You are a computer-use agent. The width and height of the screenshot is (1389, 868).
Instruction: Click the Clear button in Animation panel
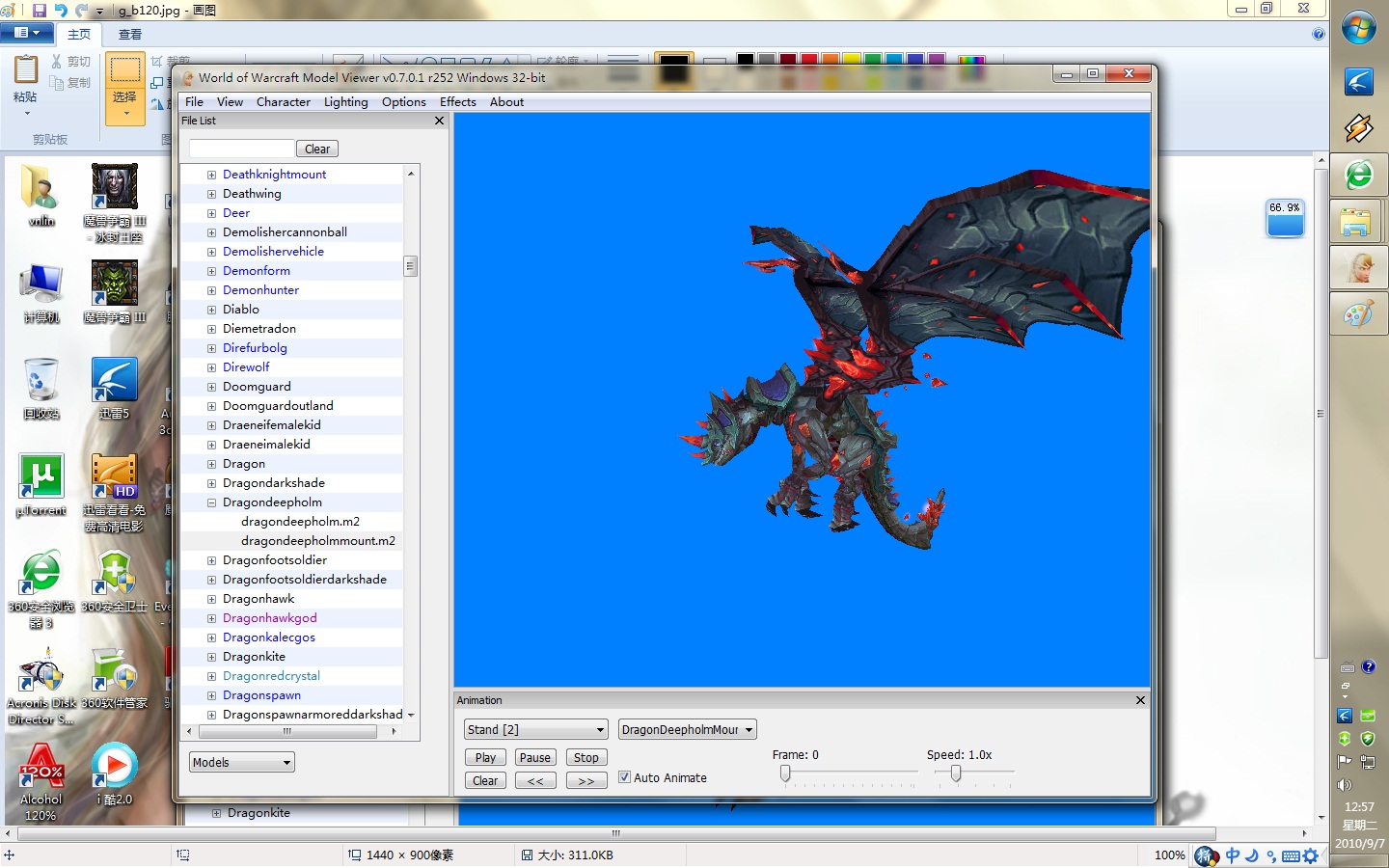coord(485,781)
